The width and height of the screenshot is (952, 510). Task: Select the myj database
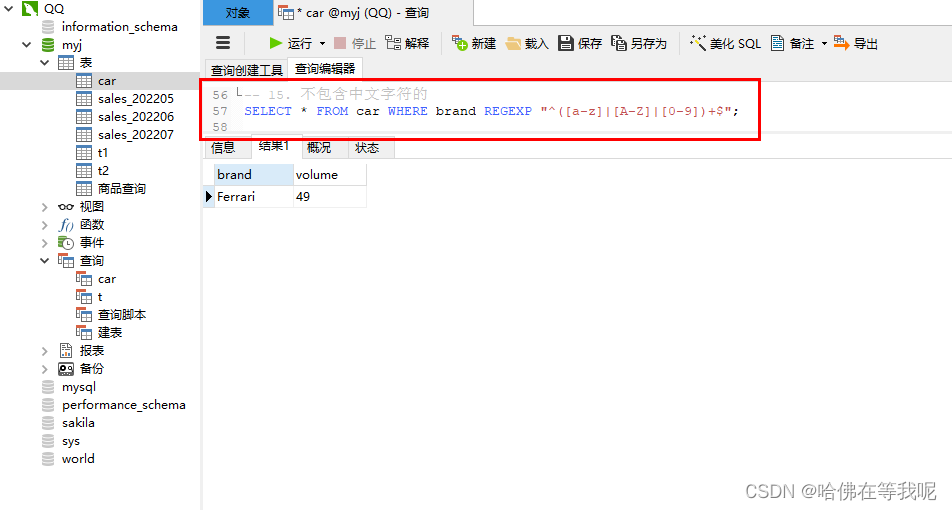(71, 45)
